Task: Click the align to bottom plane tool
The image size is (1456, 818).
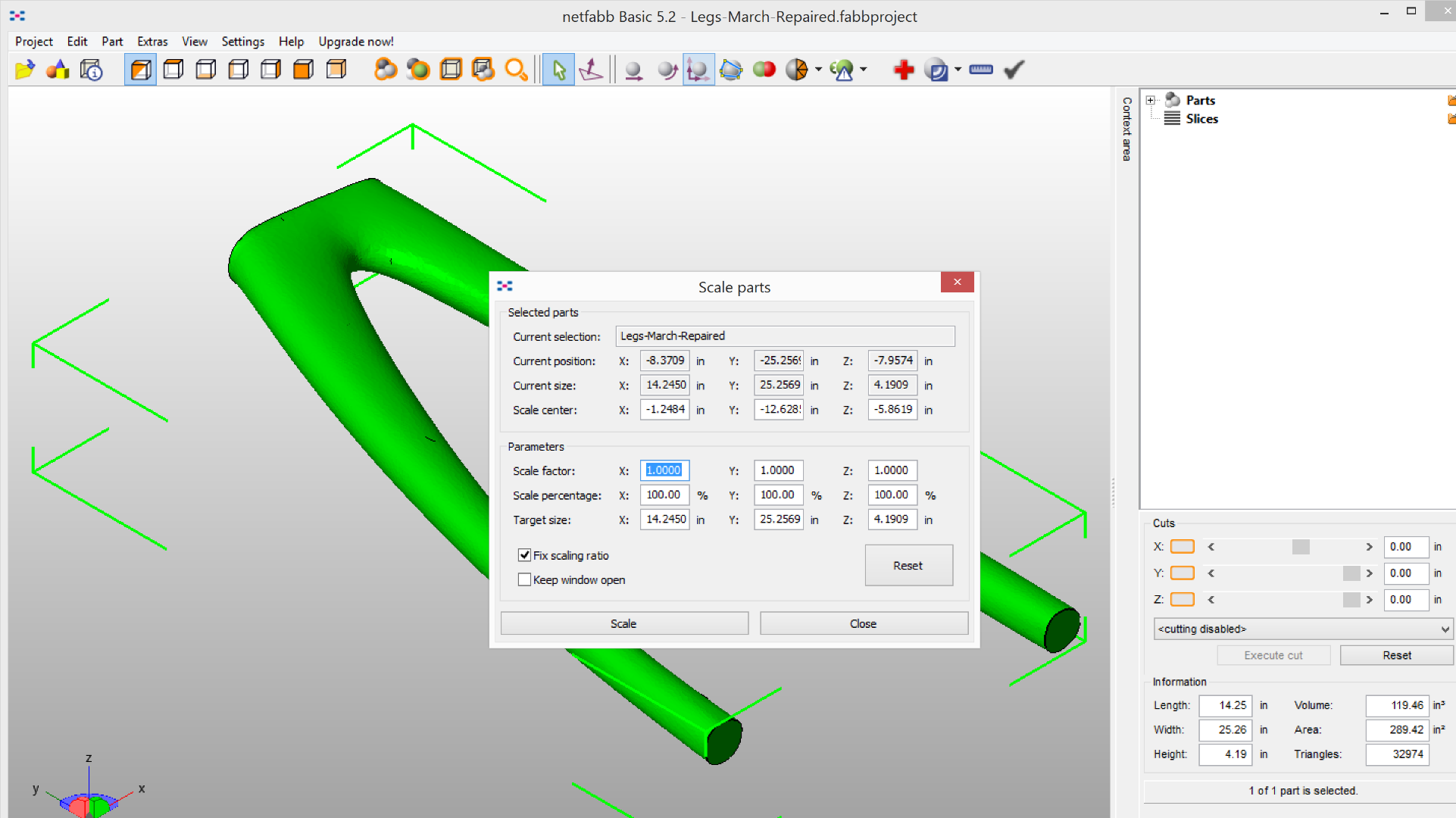Action: point(591,70)
